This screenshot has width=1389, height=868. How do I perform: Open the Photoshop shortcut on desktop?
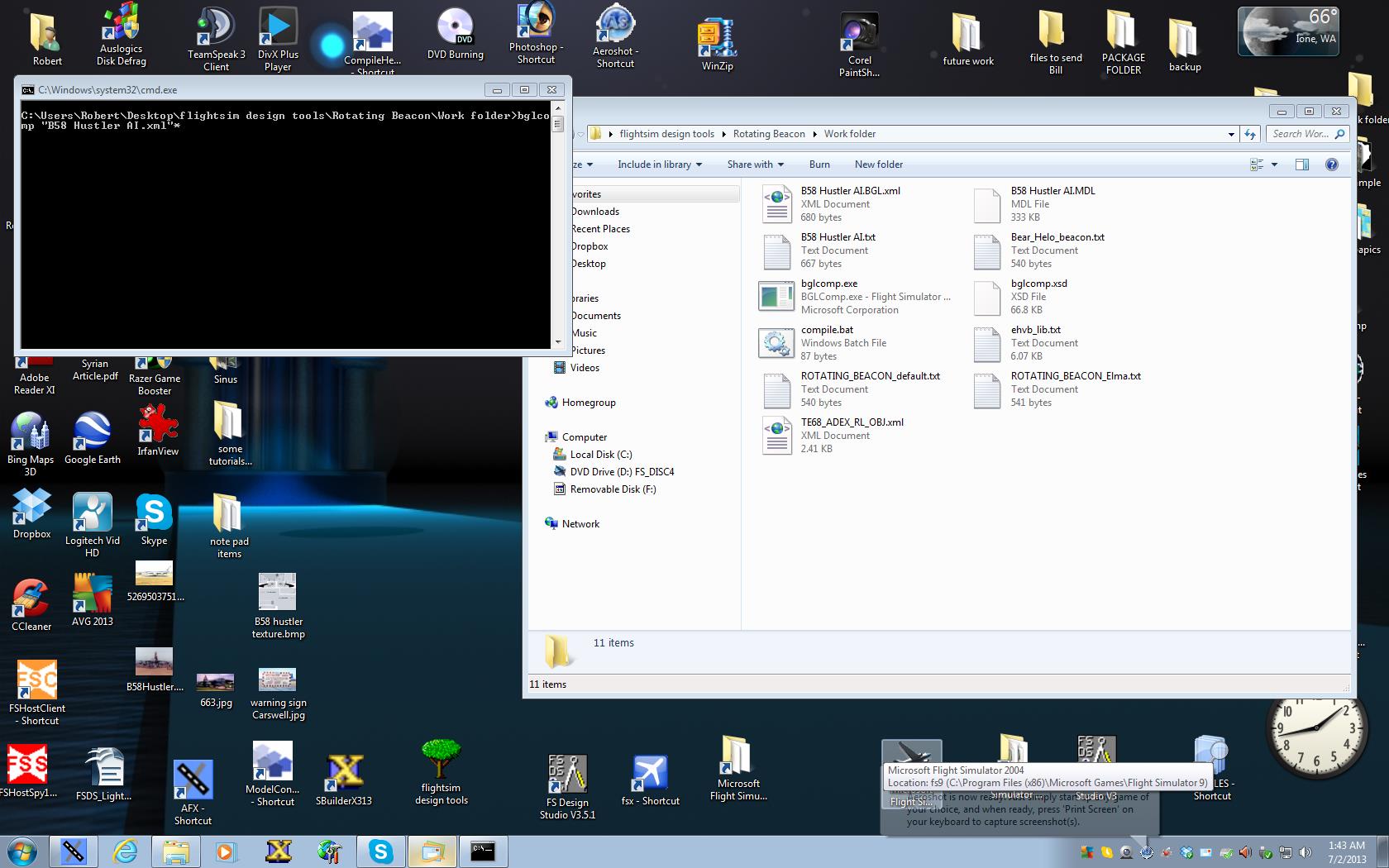(536, 33)
